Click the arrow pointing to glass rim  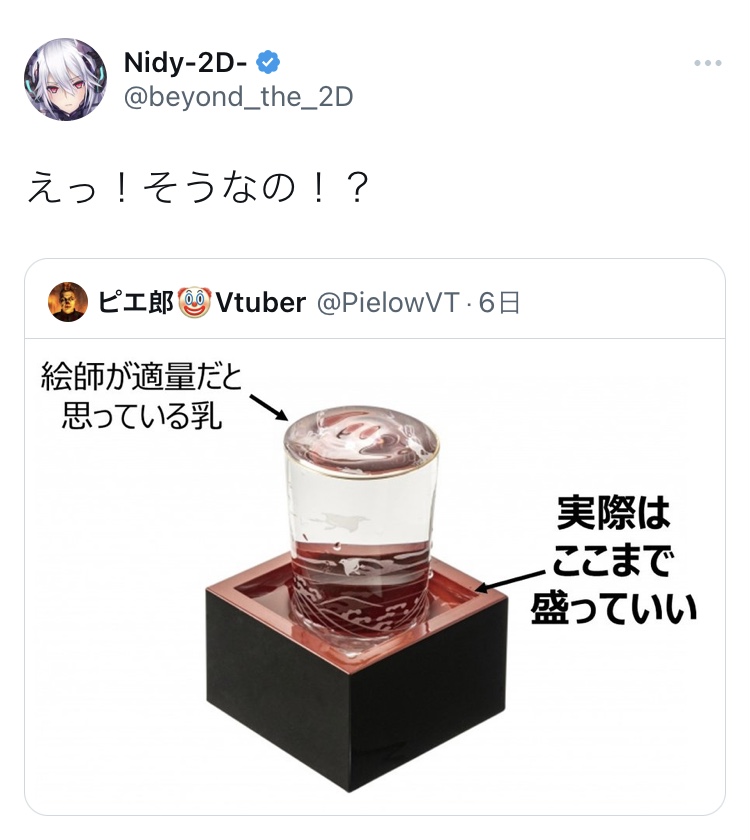point(269,408)
